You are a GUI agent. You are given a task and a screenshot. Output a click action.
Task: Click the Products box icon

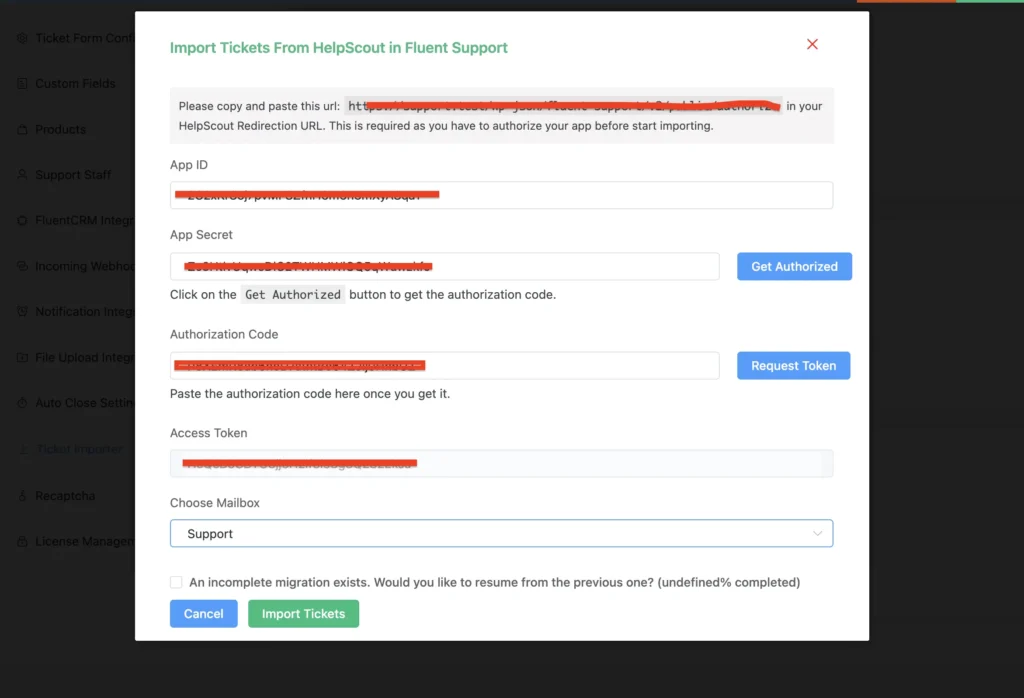(22, 129)
